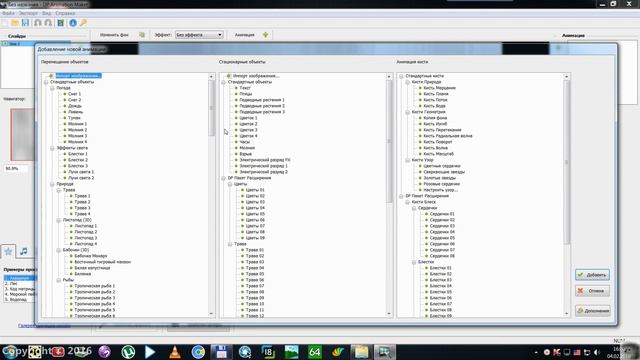Click the Добавить button
The height and width of the screenshot is (360, 640).
(592, 275)
